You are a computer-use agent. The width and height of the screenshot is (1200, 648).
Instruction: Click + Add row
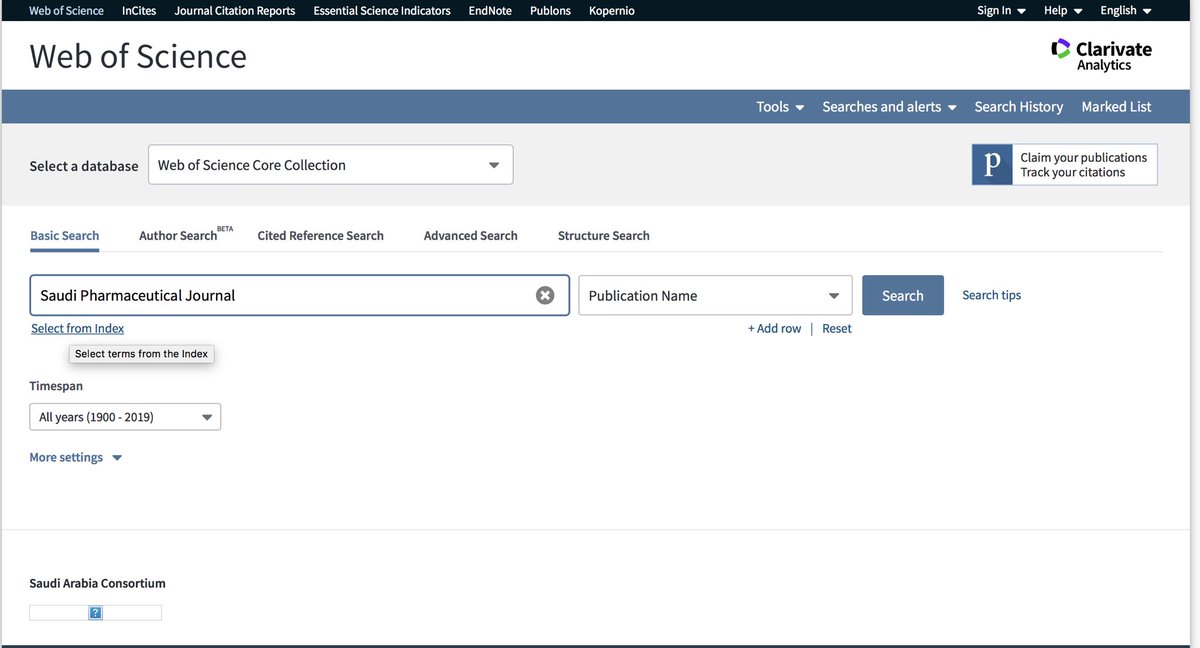pos(774,328)
